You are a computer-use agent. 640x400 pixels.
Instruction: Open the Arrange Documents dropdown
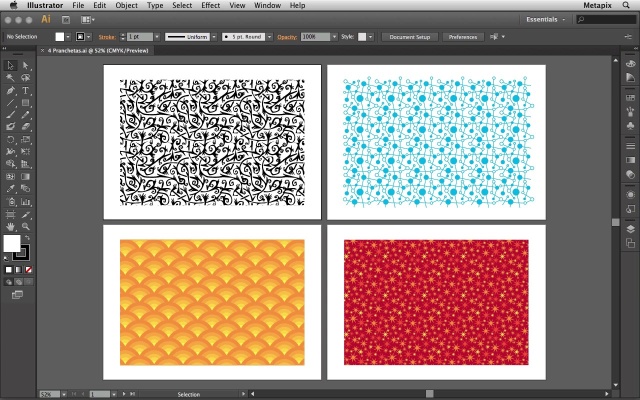(x=88, y=20)
